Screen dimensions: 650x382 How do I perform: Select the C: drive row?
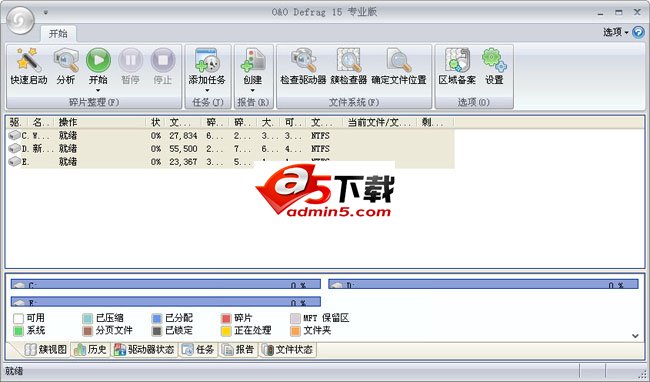pyautogui.click(x=231, y=135)
